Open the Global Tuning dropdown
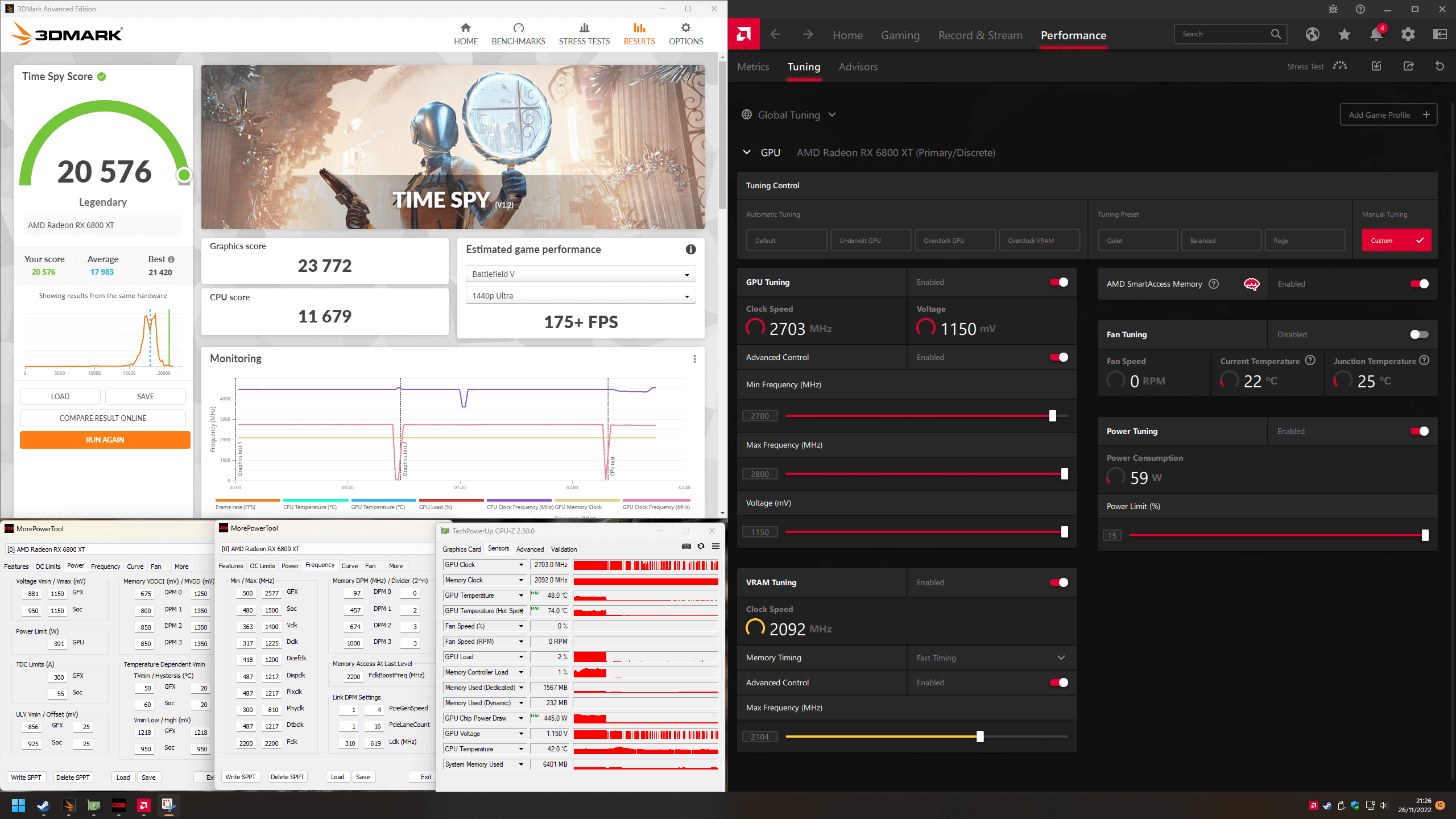 pyautogui.click(x=789, y=115)
